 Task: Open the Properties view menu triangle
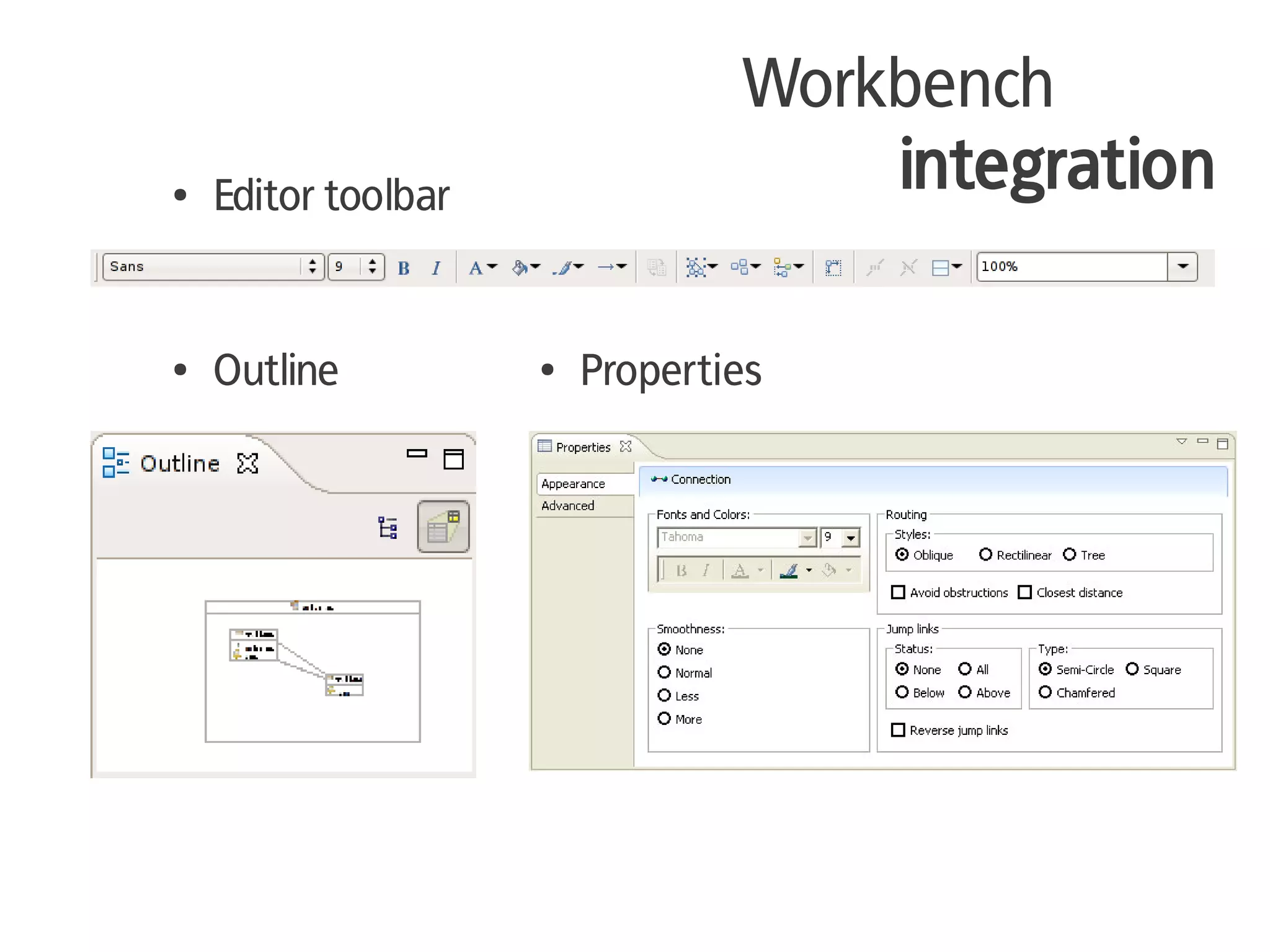pyautogui.click(x=1182, y=442)
